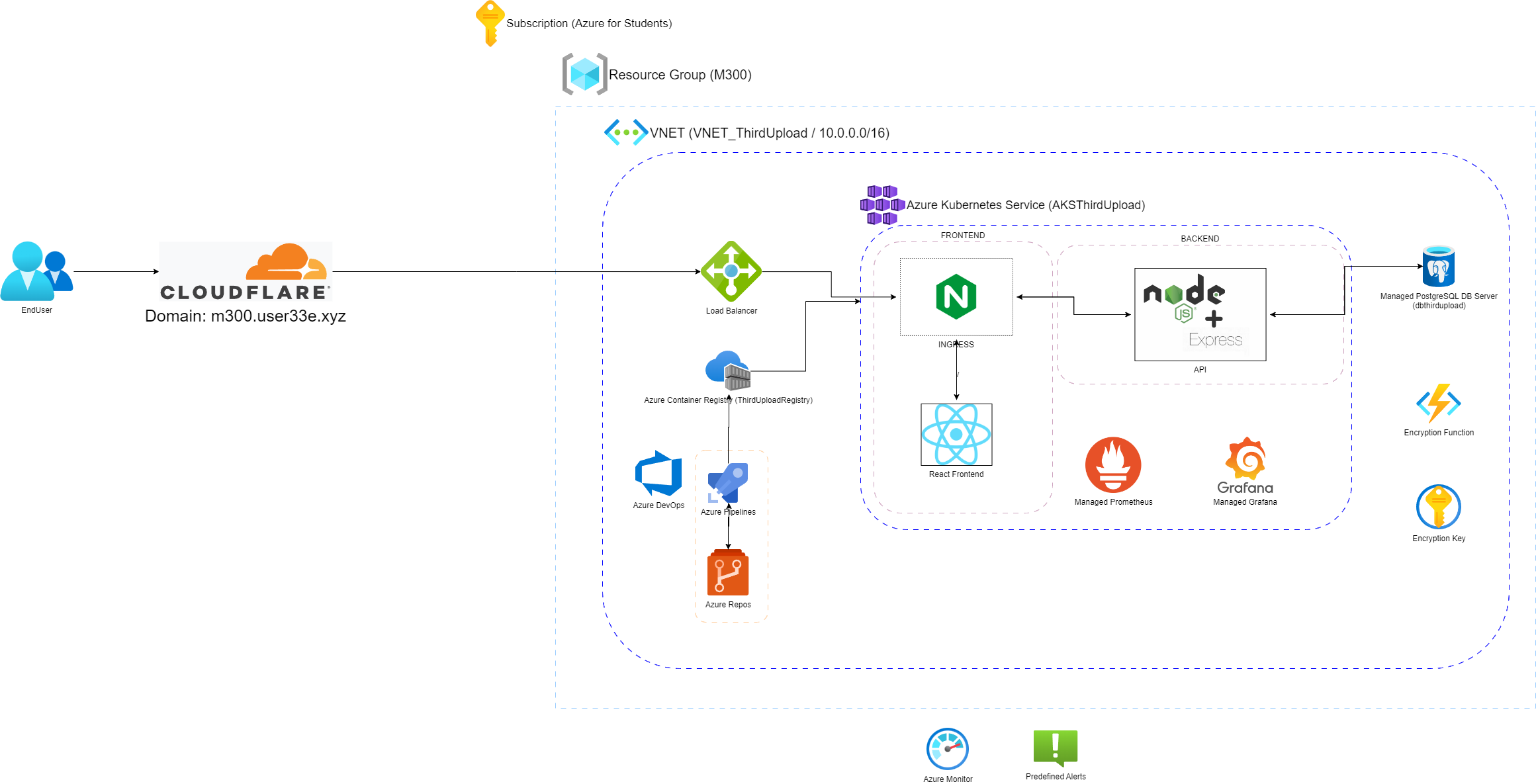Click the React Frontend atom icon
The width and height of the screenshot is (1536, 784).
(x=956, y=435)
